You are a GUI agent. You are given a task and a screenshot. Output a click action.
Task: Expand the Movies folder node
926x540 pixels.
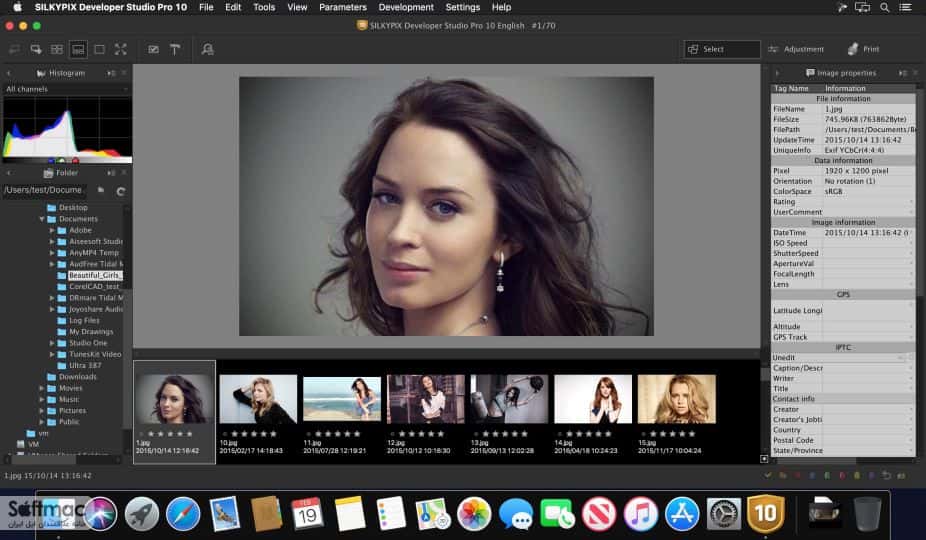42,388
